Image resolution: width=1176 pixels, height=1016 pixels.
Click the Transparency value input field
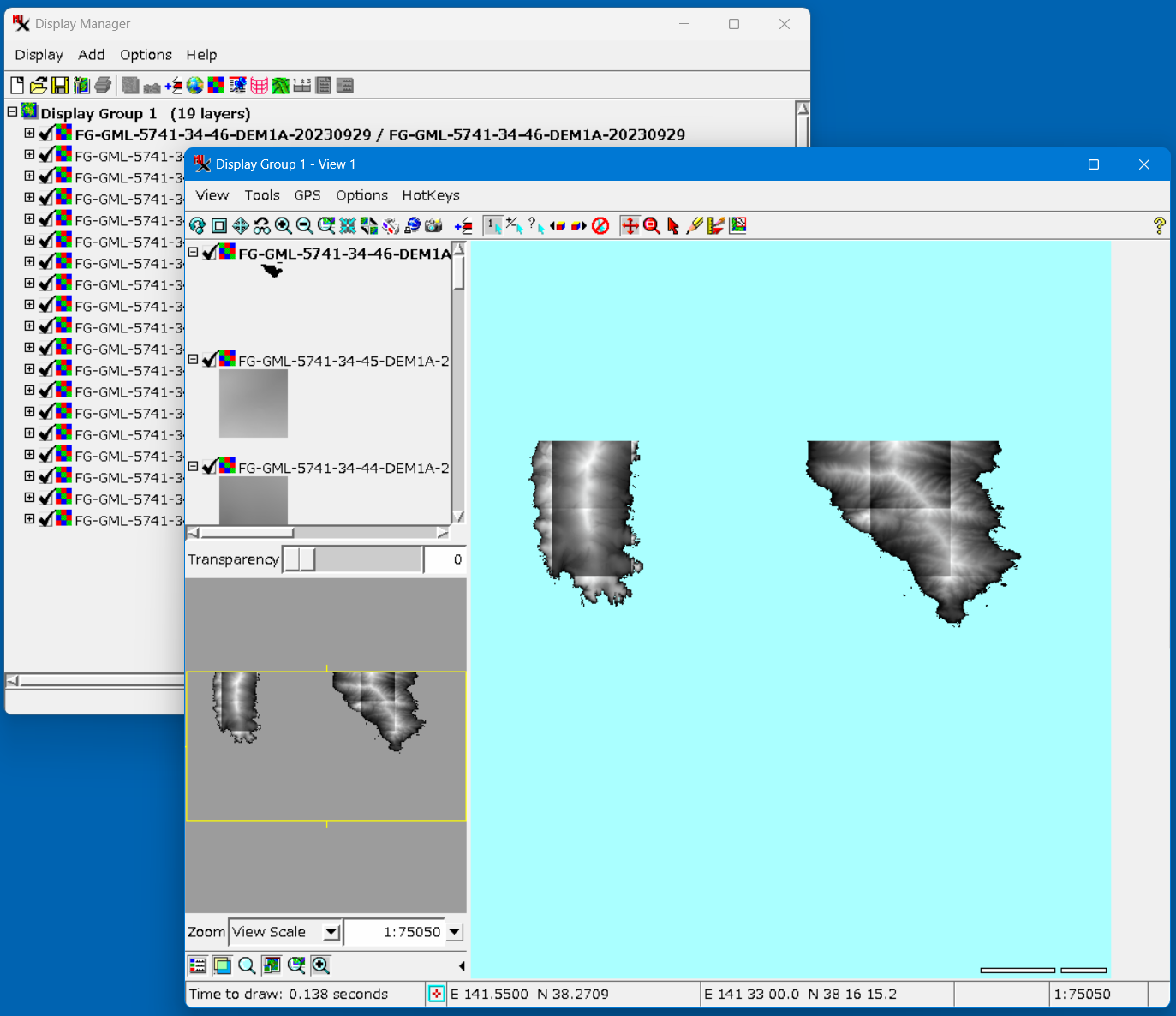click(x=445, y=559)
